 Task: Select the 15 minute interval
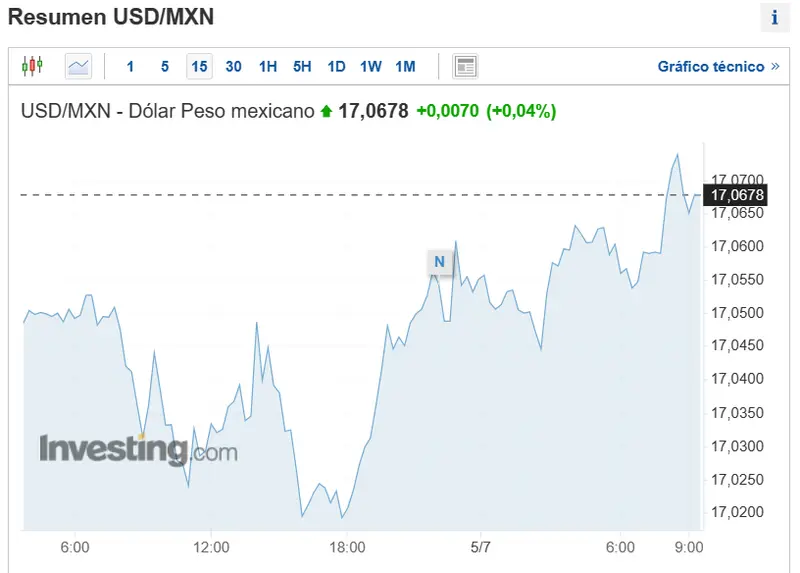(199, 67)
